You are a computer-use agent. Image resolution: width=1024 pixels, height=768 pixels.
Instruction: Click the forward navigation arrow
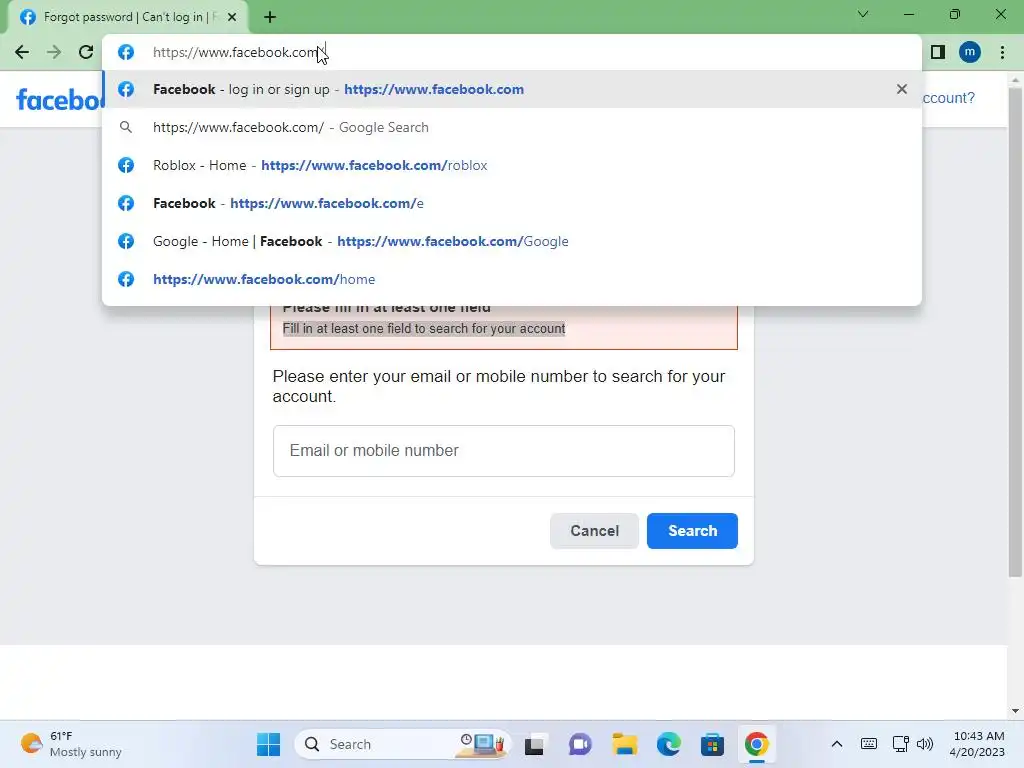(x=54, y=52)
